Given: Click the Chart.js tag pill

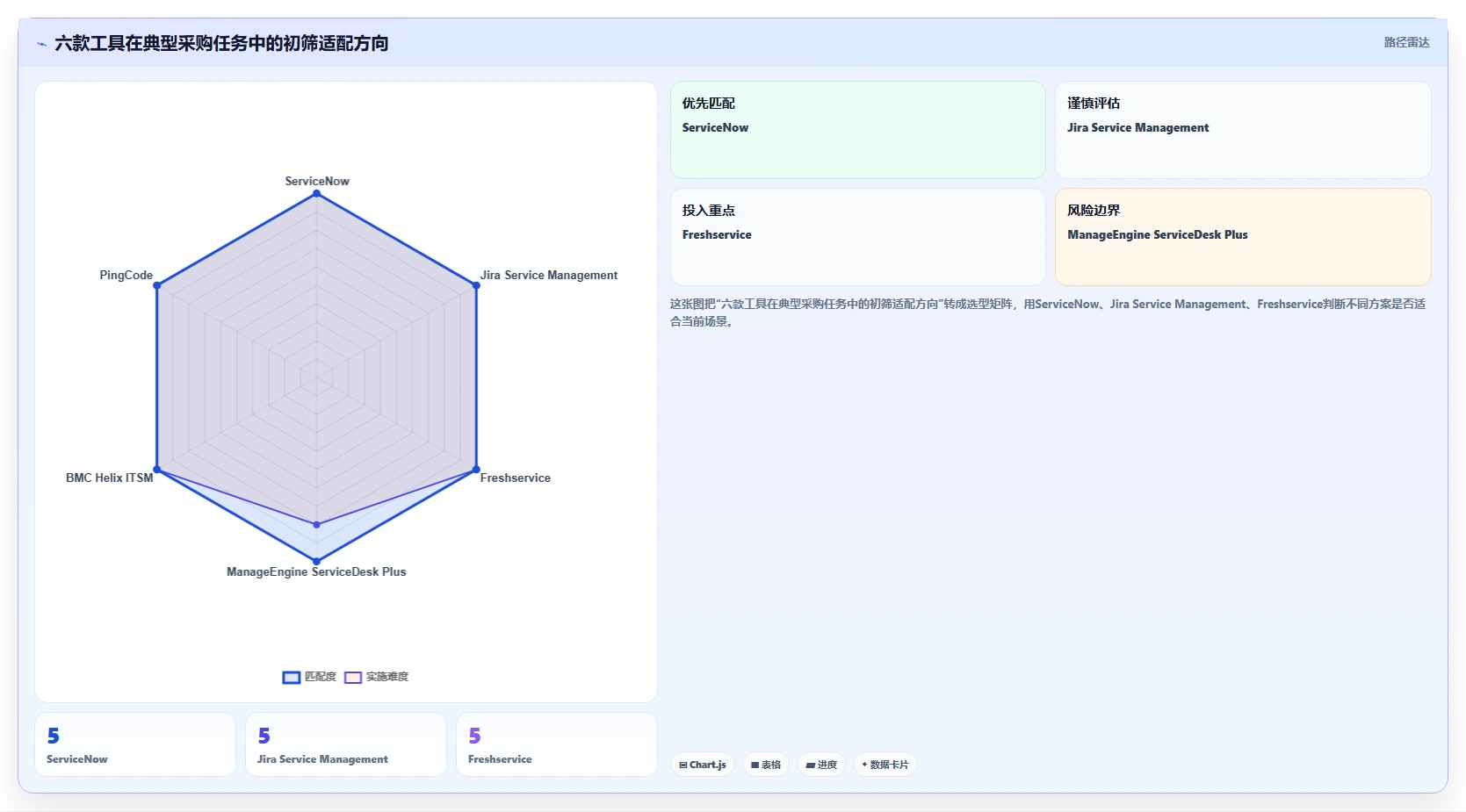Looking at the screenshot, I should 703,765.
